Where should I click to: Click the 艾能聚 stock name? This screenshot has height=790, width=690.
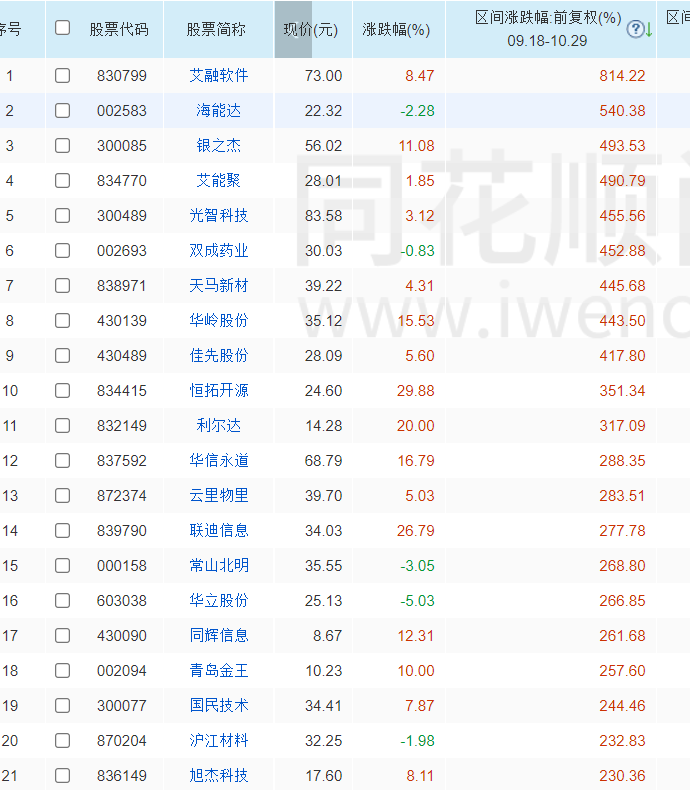219,180
